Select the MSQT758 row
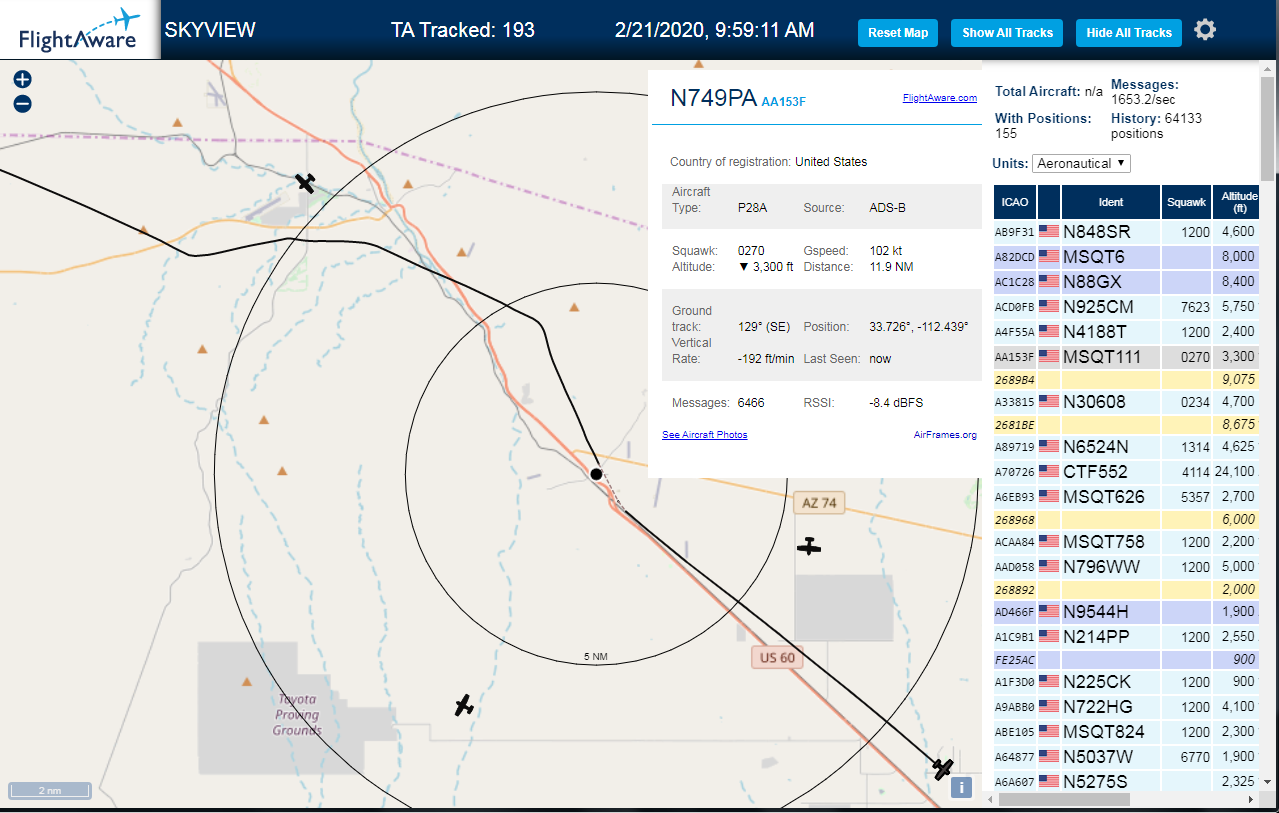Screen dimensions: 1279x813 pos(1127,541)
